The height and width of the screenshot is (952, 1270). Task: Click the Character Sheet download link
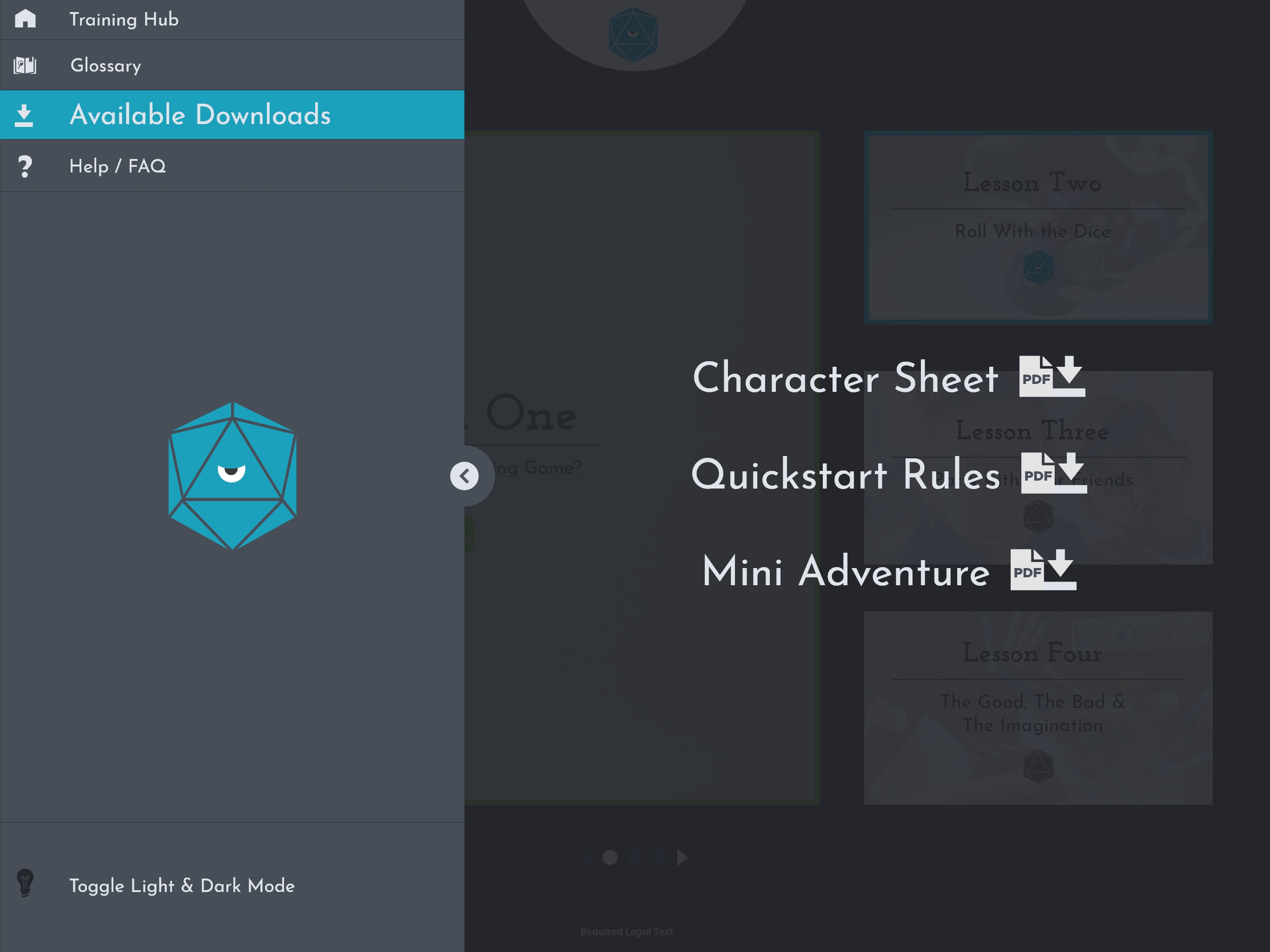point(845,378)
